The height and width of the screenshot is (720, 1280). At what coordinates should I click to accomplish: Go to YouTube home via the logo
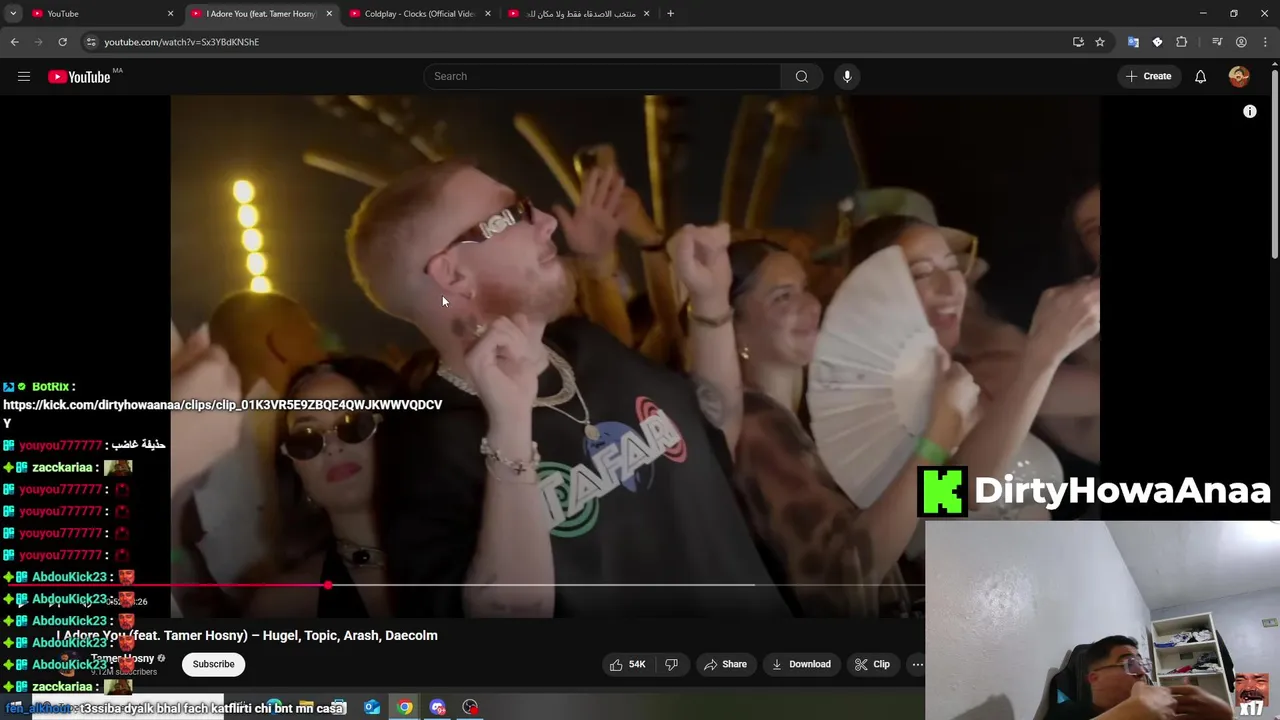click(79, 77)
